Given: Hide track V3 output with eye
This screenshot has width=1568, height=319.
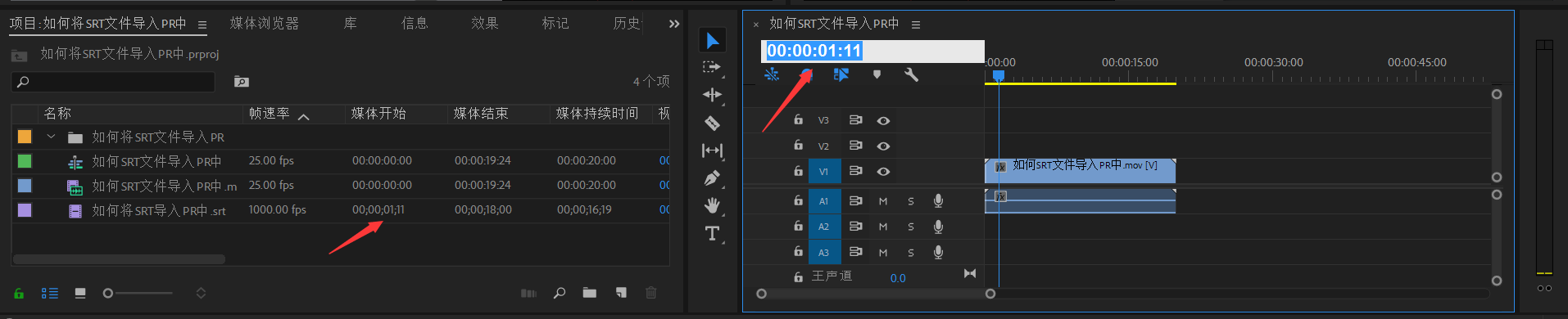Looking at the screenshot, I should [x=883, y=120].
